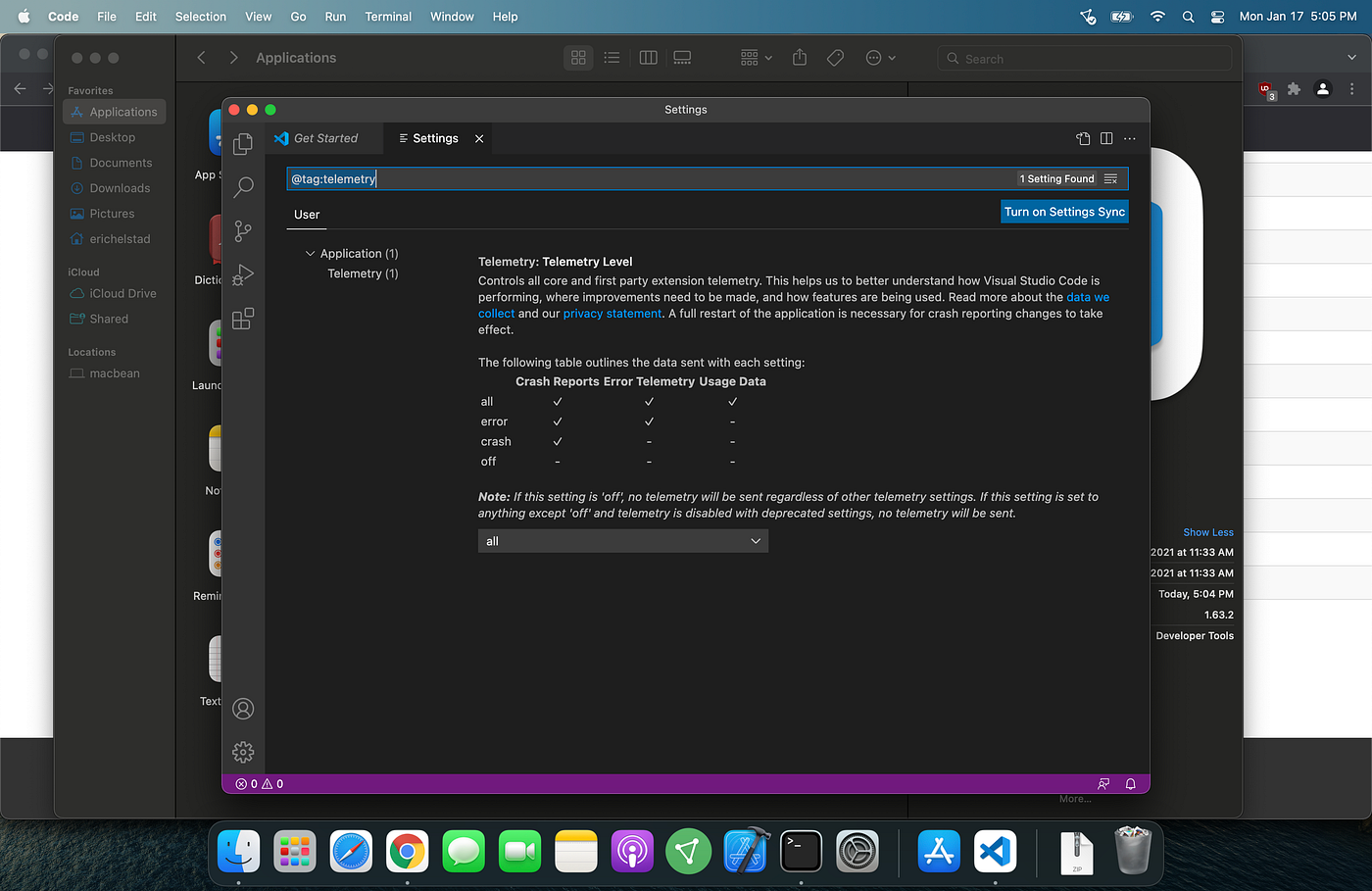Open the Explorer view in VS Code
1372x891 pixels.
pyautogui.click(x=243, y=143)
